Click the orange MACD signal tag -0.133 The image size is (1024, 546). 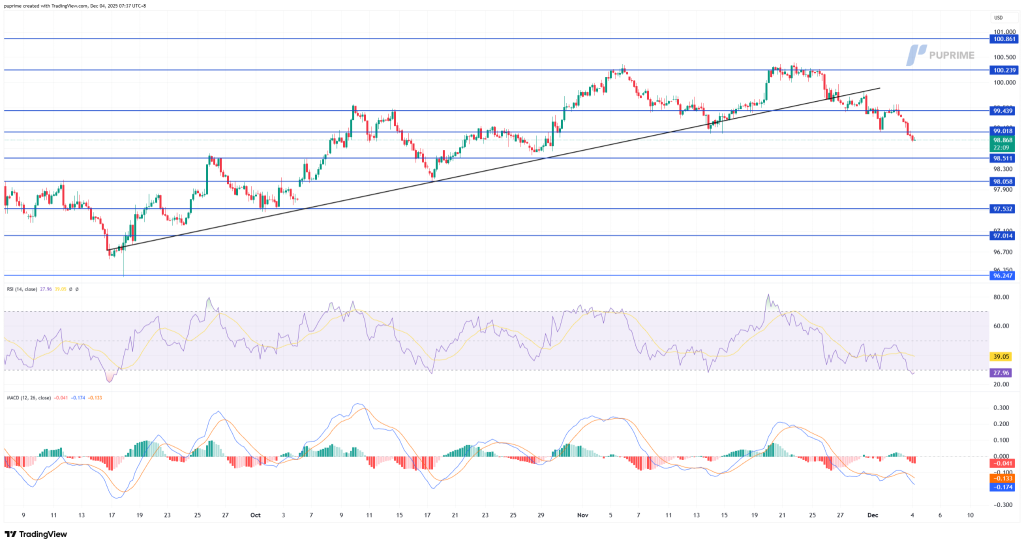[1003, 478]
